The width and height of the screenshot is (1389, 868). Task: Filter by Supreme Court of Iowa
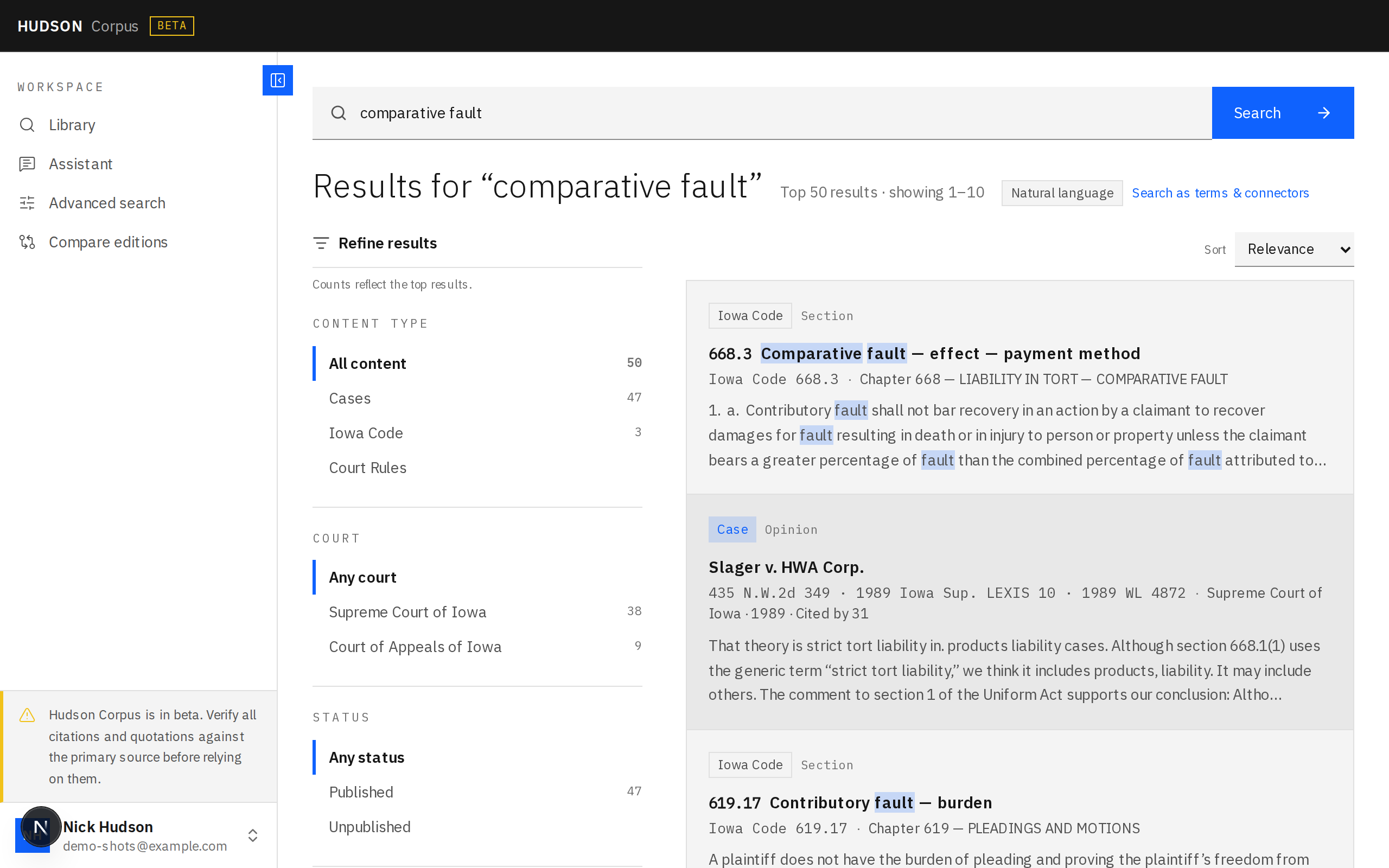coord(477,612)
